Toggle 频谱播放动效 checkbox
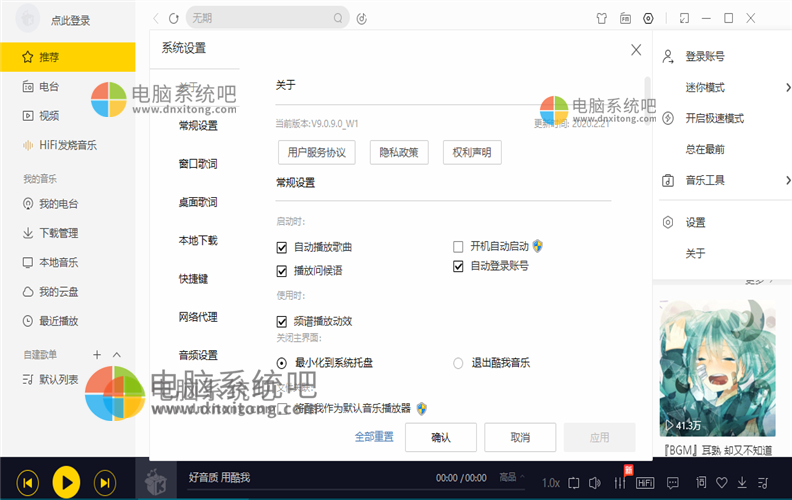792x500 pixels. pyautogui.click(x=282, y=321)
